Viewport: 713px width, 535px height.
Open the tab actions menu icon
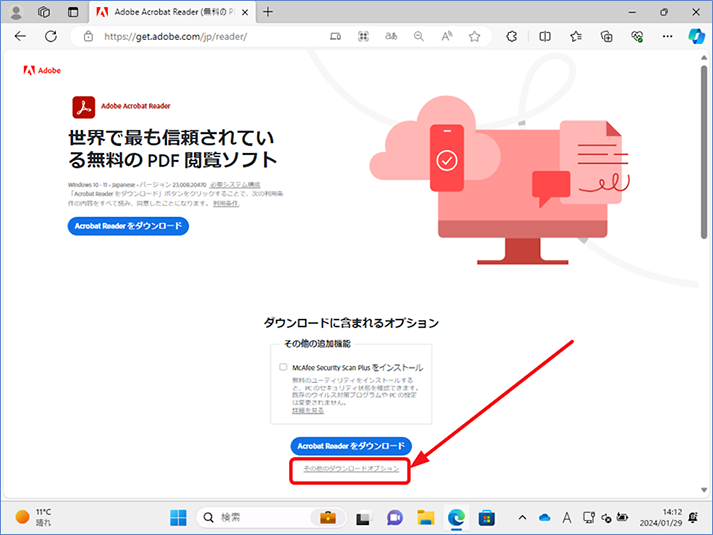pos(73,12)
